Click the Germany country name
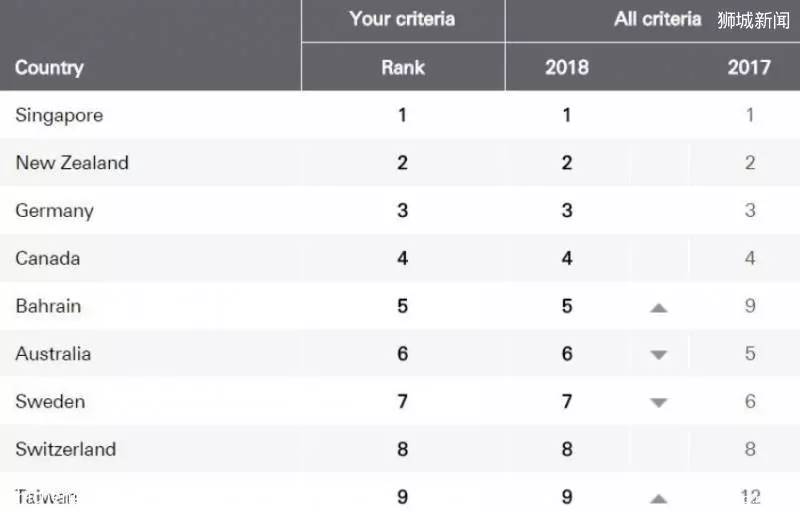 click(x=55, y=211)
